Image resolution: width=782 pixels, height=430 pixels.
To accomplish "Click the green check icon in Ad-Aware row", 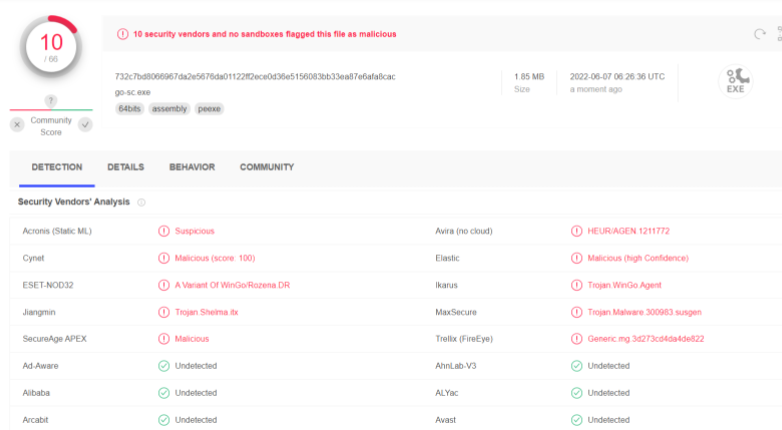I will (x=164, y=366).
